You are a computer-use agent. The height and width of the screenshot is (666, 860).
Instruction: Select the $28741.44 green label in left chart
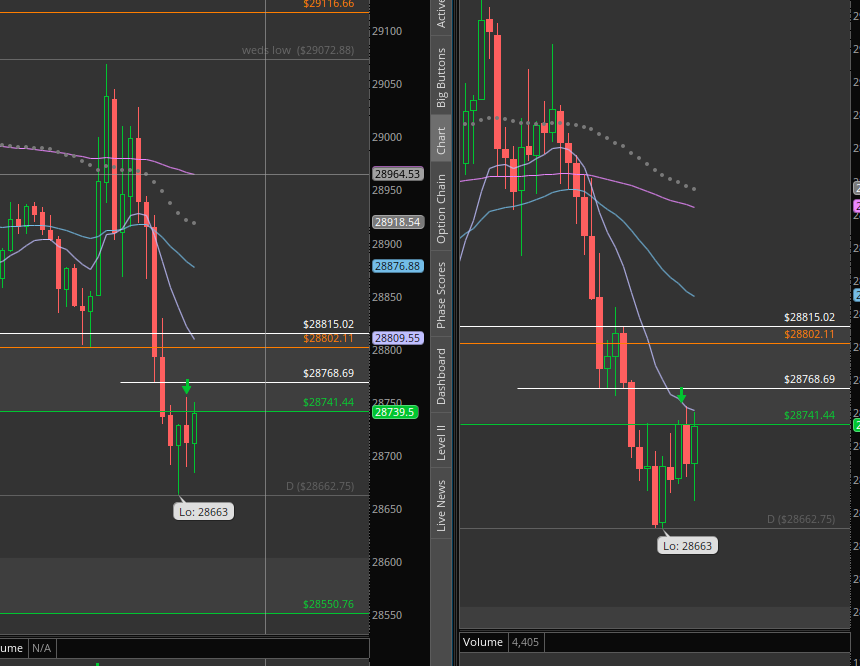click(x=329, y=402)
